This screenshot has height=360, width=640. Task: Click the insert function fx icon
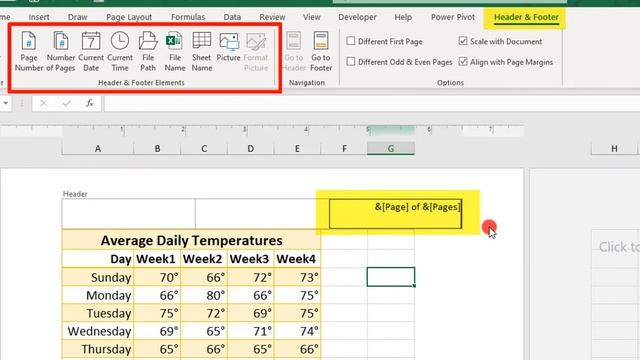pyautogui.click(x=90, y=103)
